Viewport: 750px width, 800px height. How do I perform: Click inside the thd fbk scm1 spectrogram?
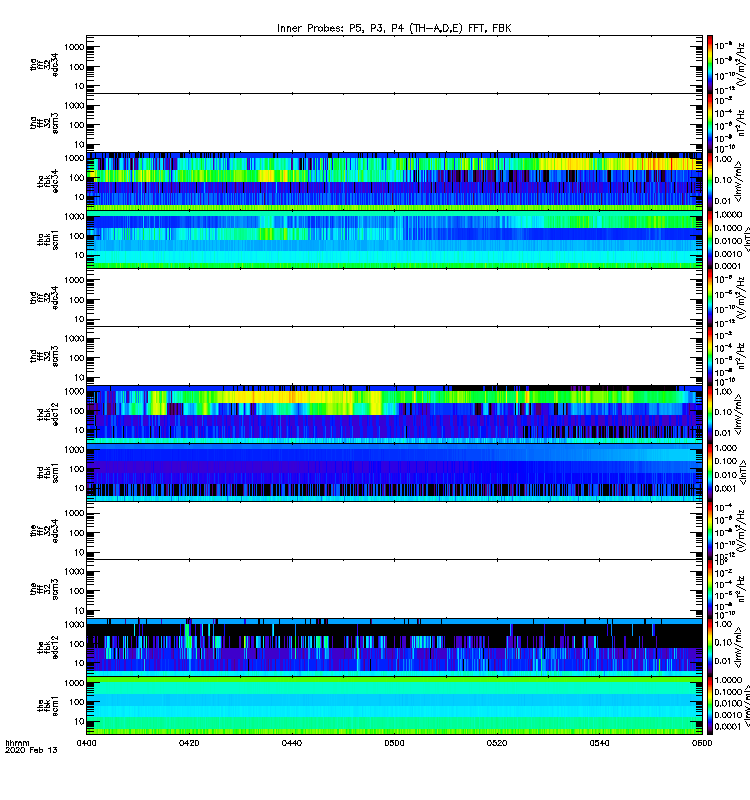click(394, 472)
